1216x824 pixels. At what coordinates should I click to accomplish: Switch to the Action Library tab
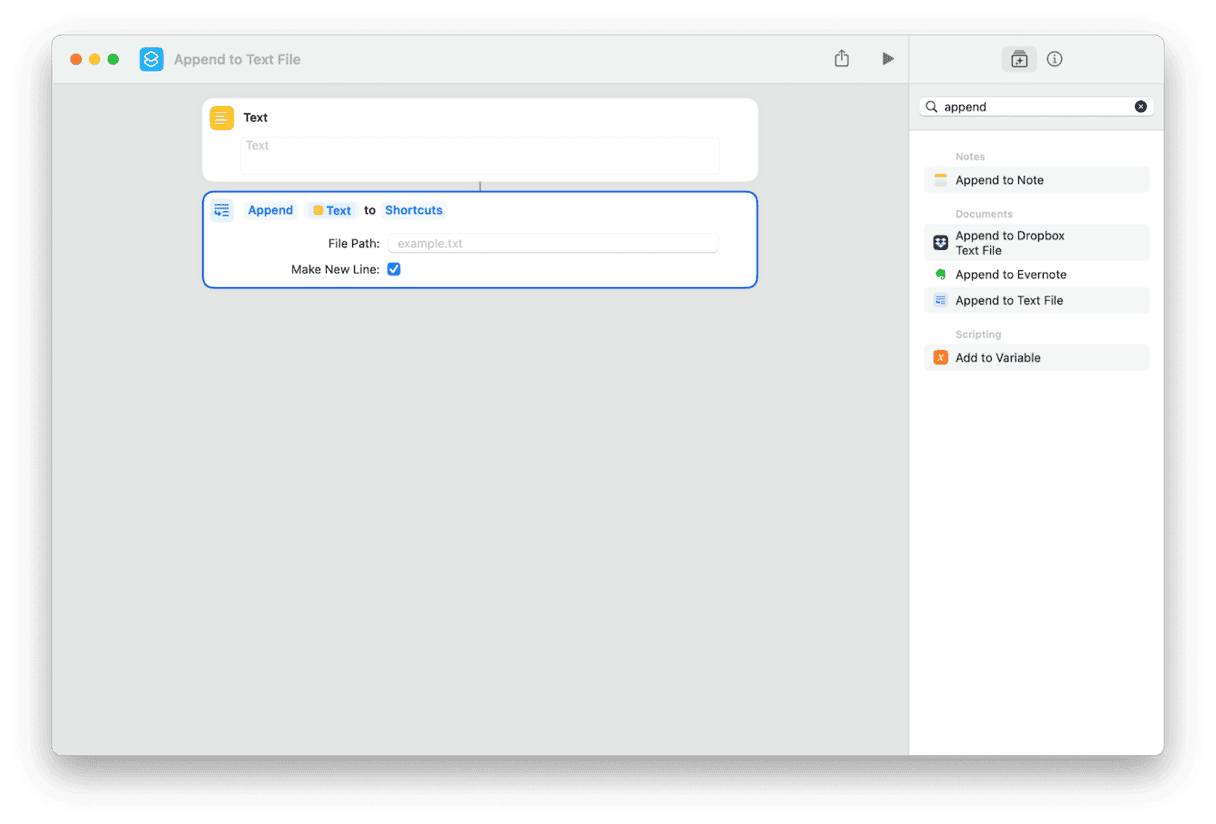coord(1019,59)
